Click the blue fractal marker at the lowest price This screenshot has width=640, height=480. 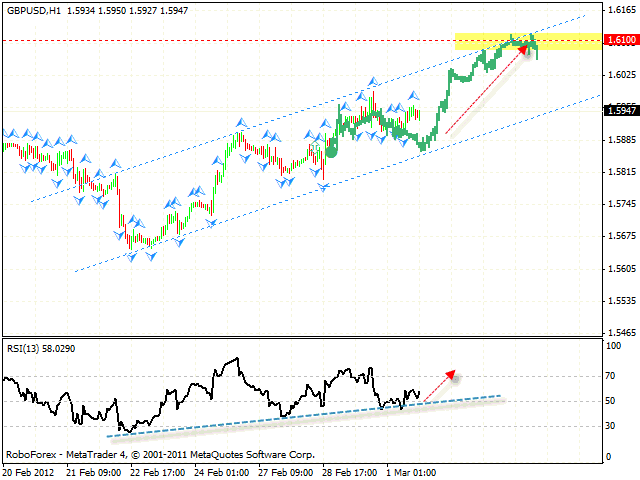131,257
